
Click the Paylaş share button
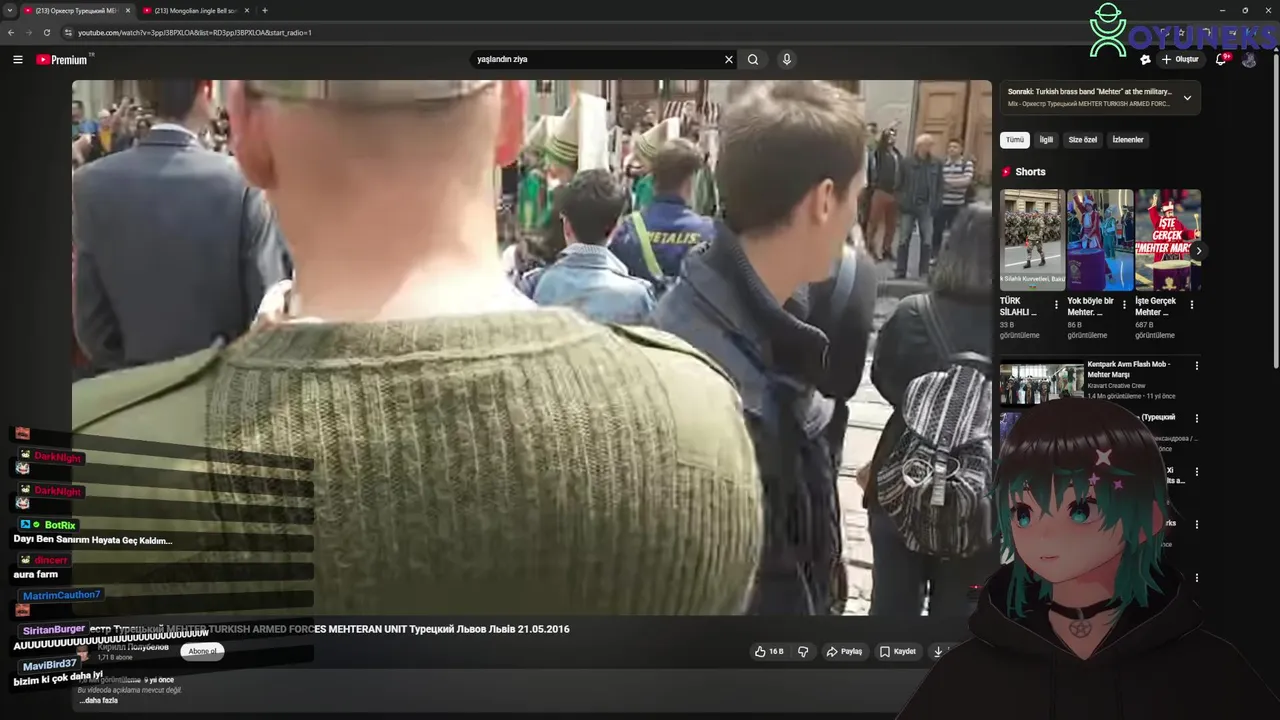844,652
